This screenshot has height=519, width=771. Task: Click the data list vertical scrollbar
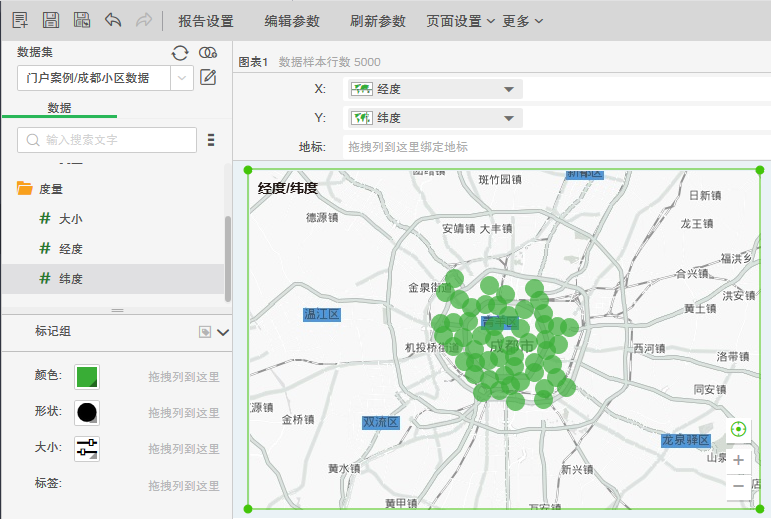(228, 259)
